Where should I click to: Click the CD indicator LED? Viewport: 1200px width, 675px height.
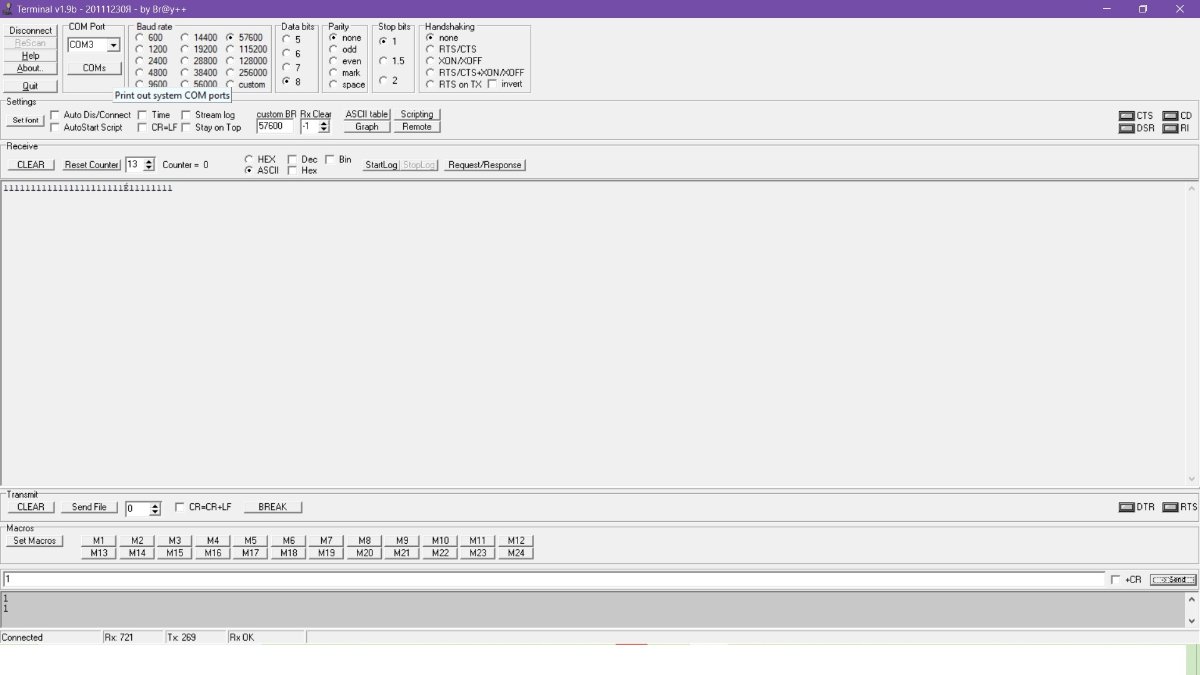pyautogui.click(x=1170, y=116)
